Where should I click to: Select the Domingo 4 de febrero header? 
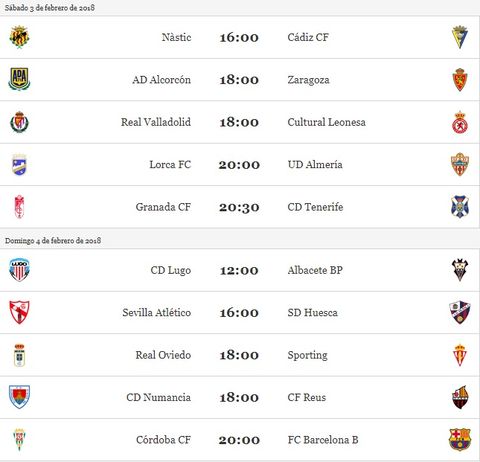click(53, 240)
